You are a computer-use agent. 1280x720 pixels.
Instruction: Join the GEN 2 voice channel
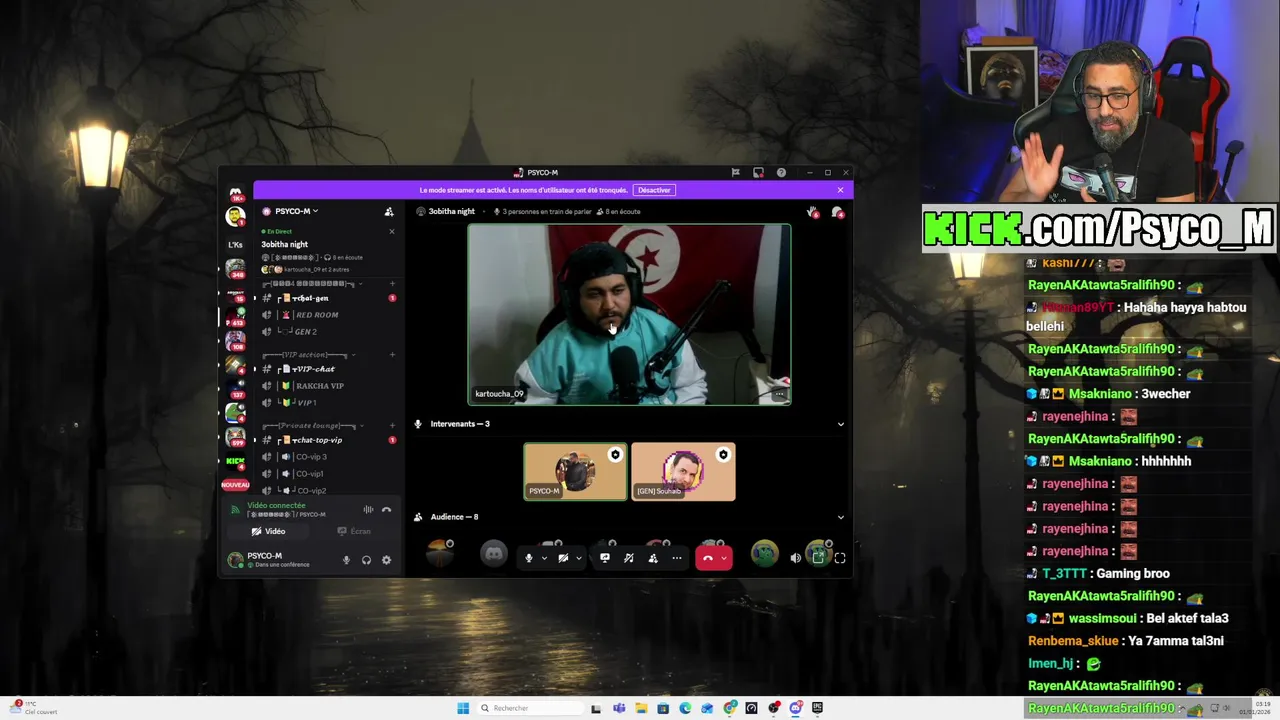click(x=330, y=332)
